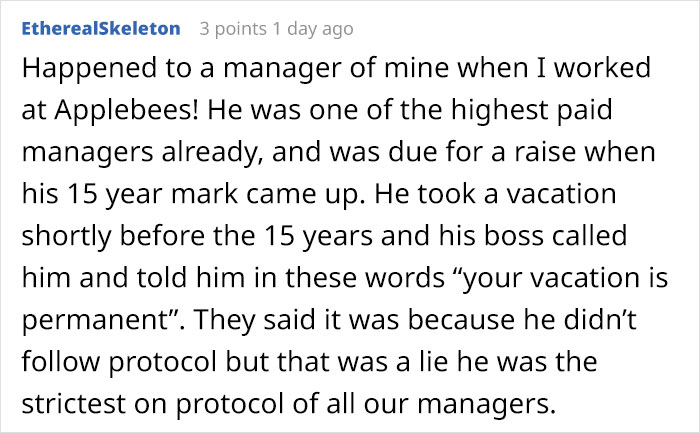Click the word "permanent" in the comment

pos(94,321)
